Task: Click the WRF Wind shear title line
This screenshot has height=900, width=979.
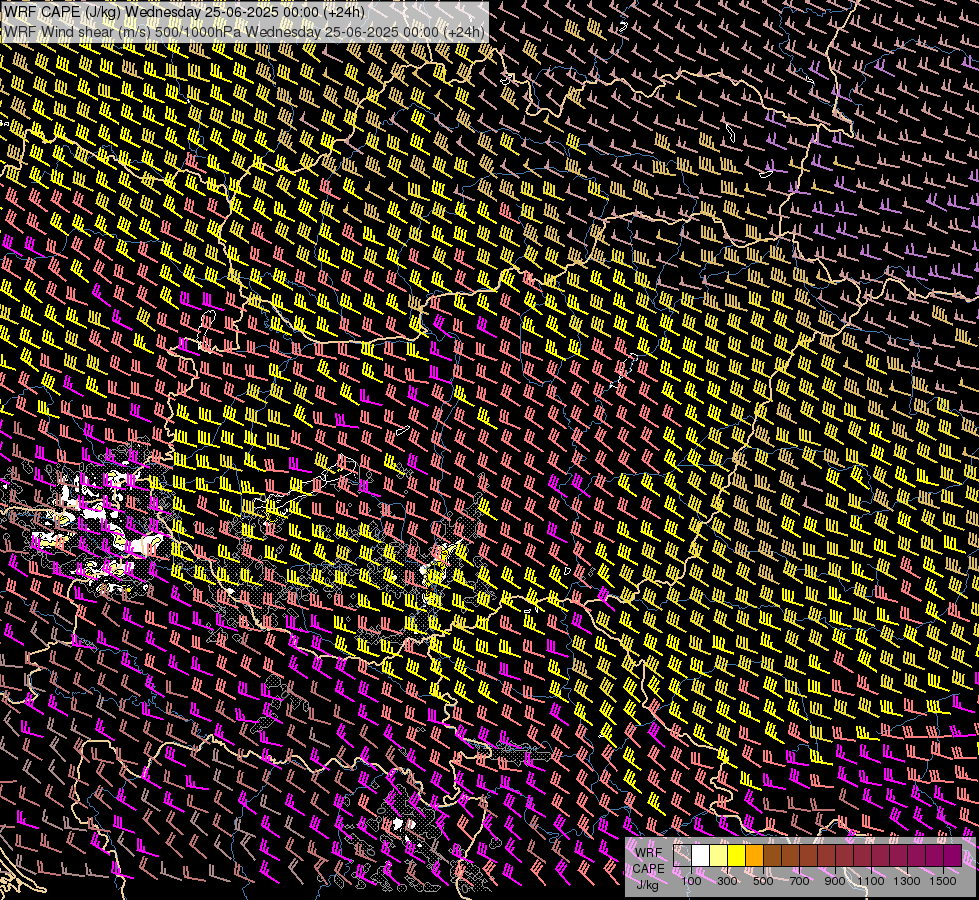Action: 244,32
